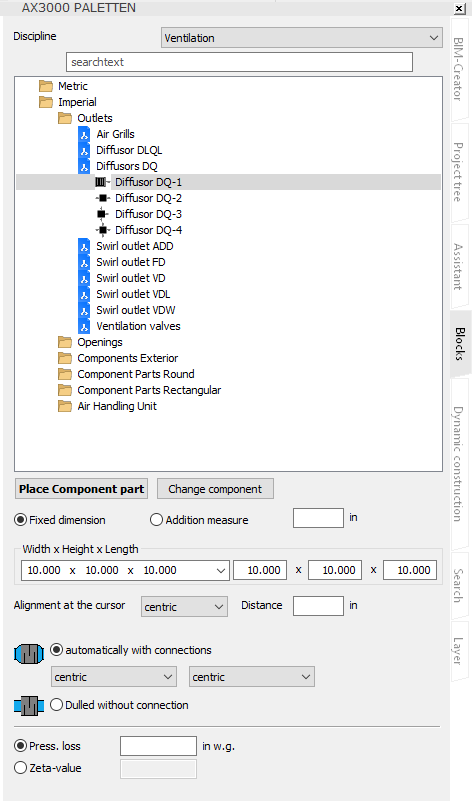
Task: Click the Air Grills library icon
Action: (84, 134)
